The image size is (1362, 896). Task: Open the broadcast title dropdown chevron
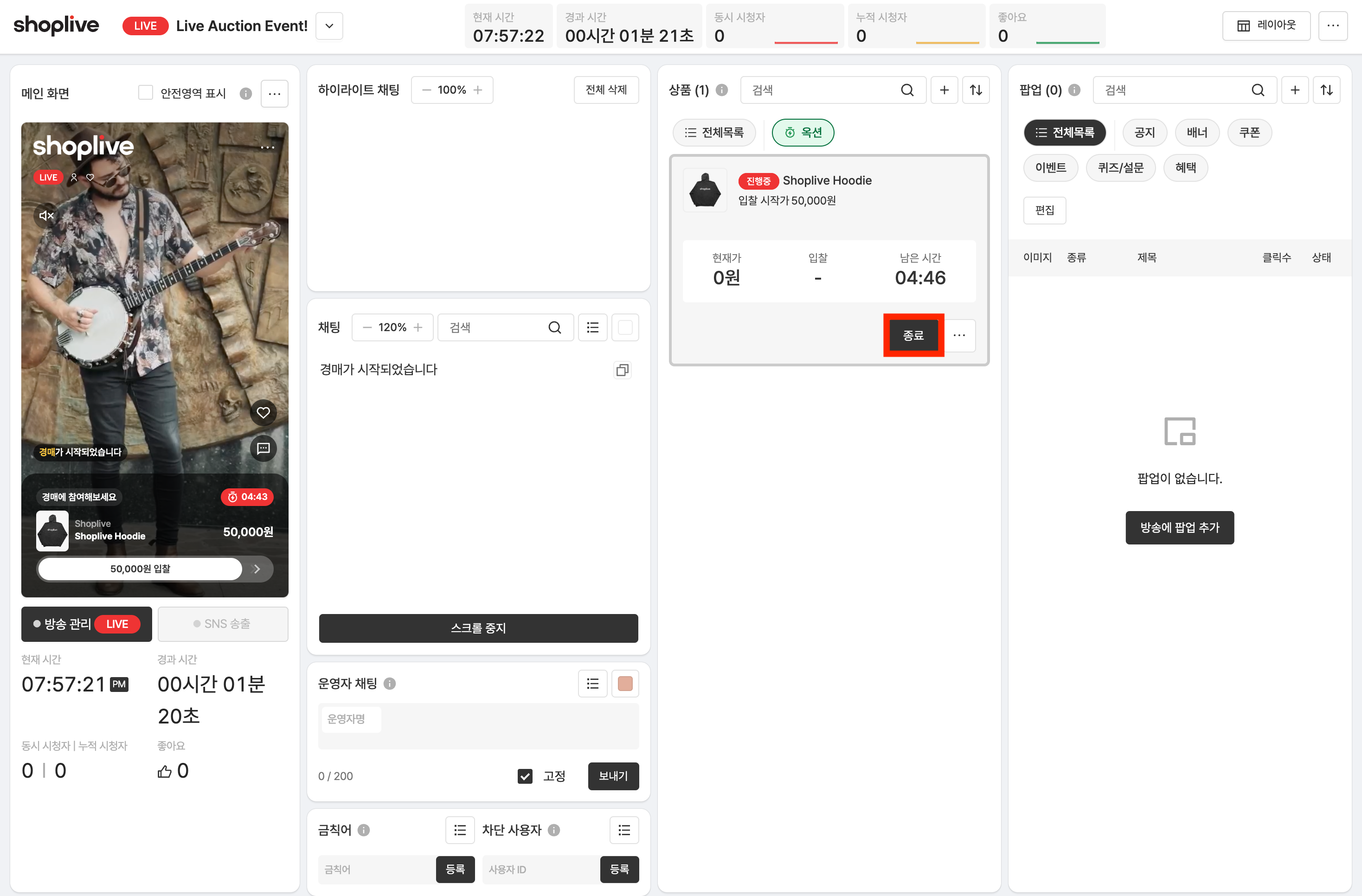pos(329,26)
